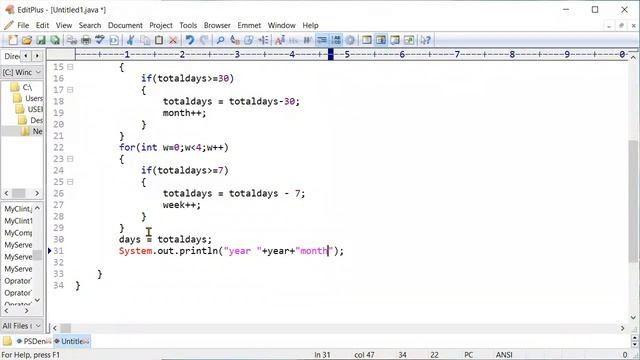Collapse code fold at line 23
The width and height of the screenshot is (640, 360).
click(x=70, y=159)
